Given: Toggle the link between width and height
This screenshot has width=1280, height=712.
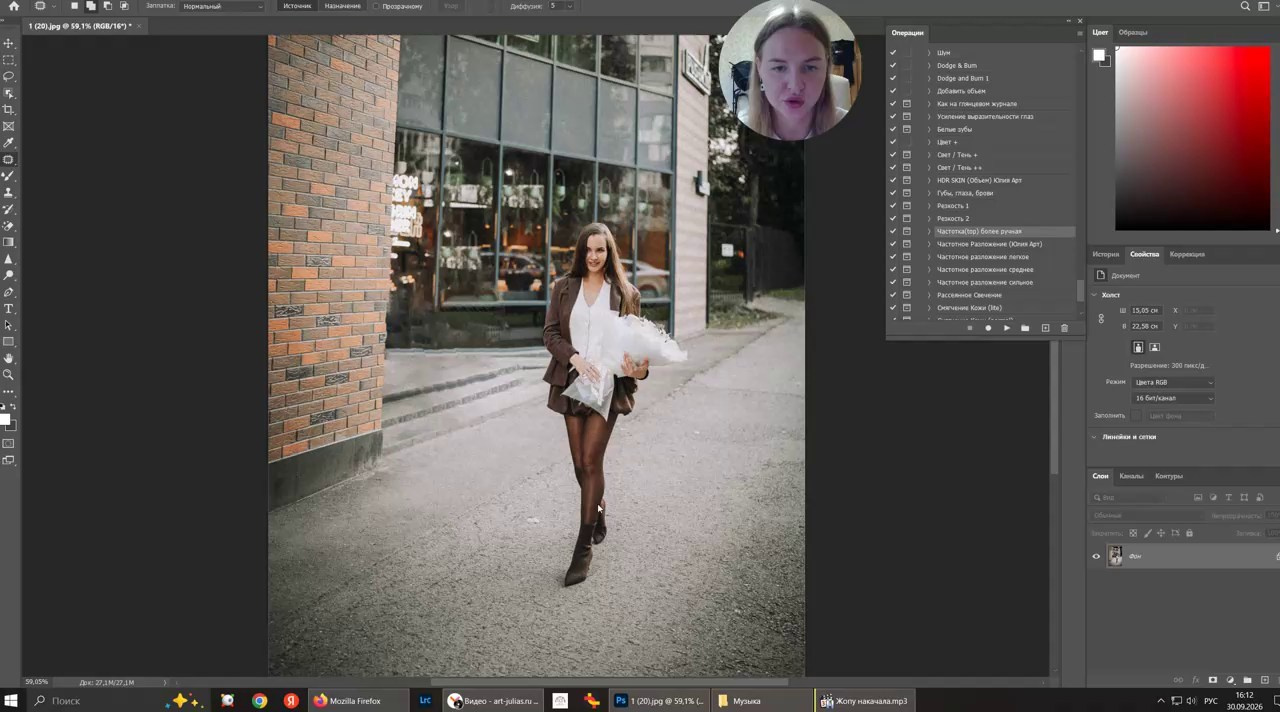Looking at the screenshot, I should [1101, 319].
